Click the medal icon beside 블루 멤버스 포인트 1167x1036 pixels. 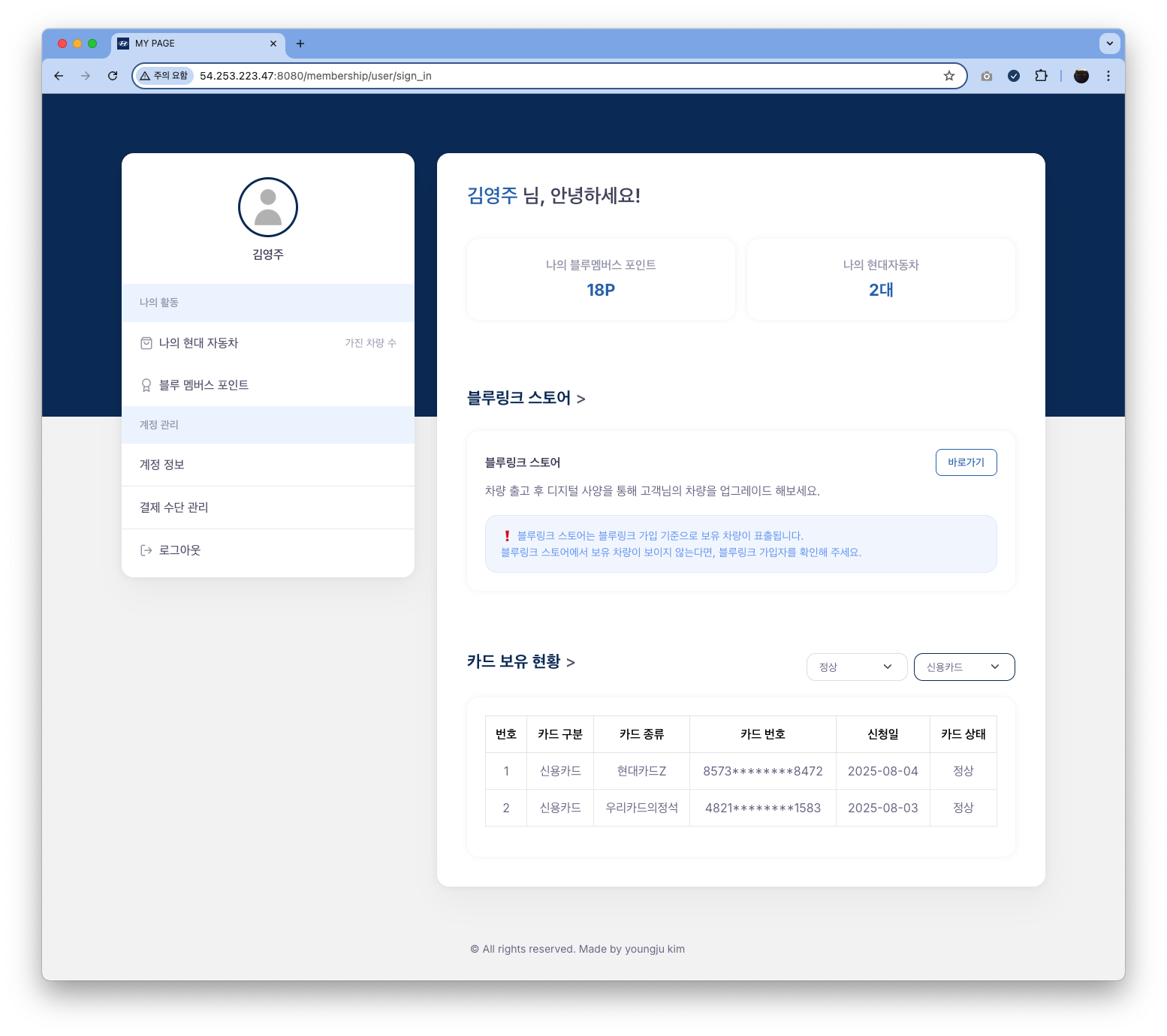(146, 385)
